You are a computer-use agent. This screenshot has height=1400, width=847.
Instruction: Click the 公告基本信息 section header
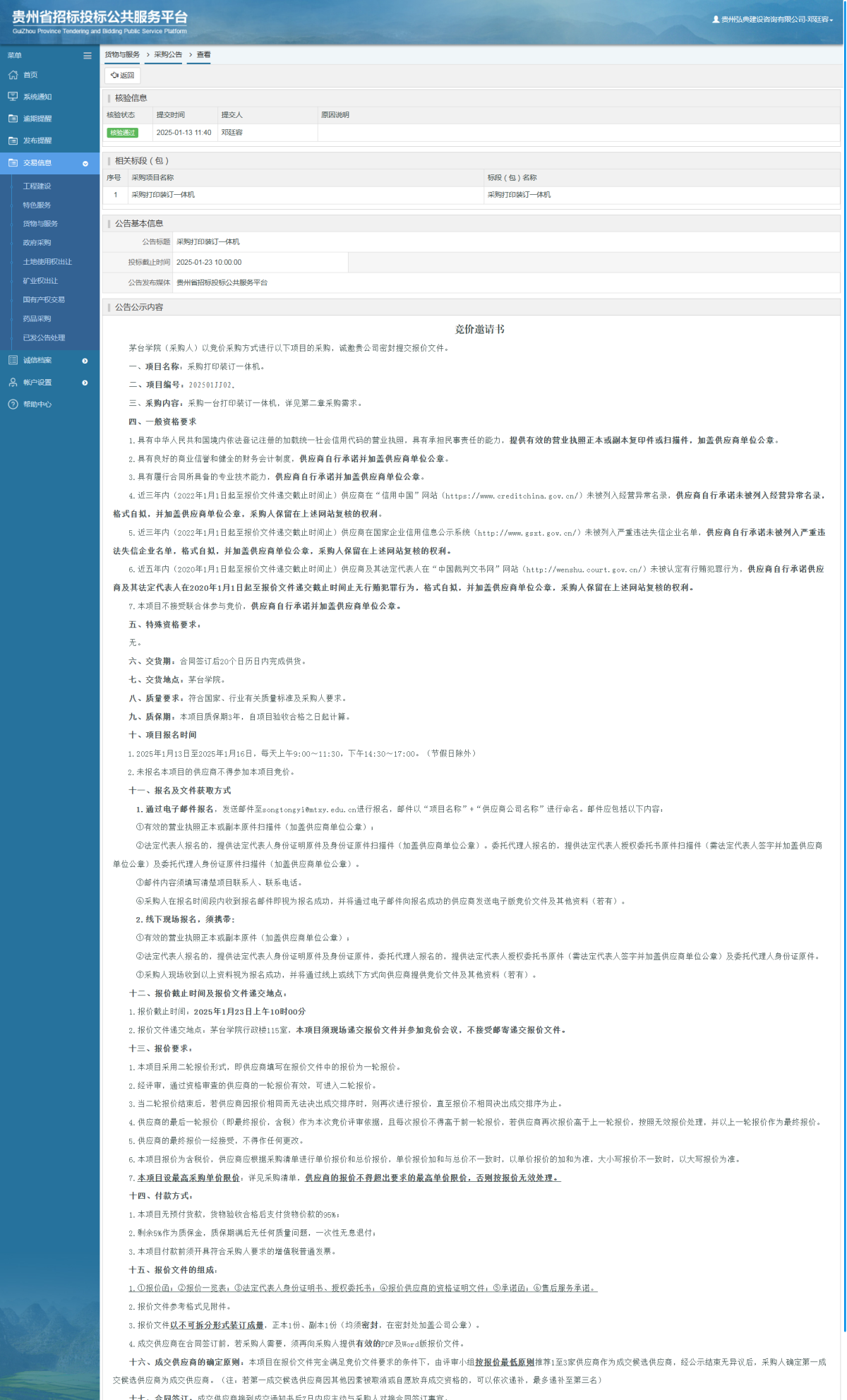pyautogui.click(x=139, y=224)
